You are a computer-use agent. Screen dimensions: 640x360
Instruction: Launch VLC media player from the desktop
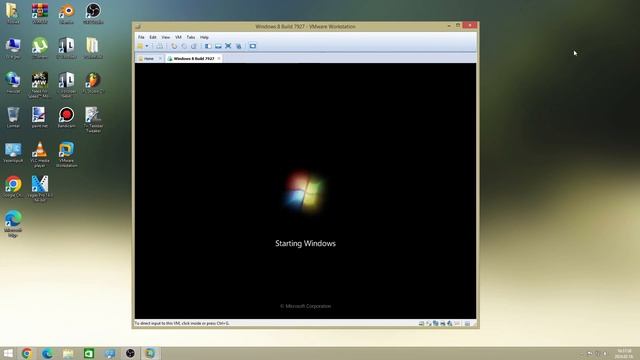point(40,154)
